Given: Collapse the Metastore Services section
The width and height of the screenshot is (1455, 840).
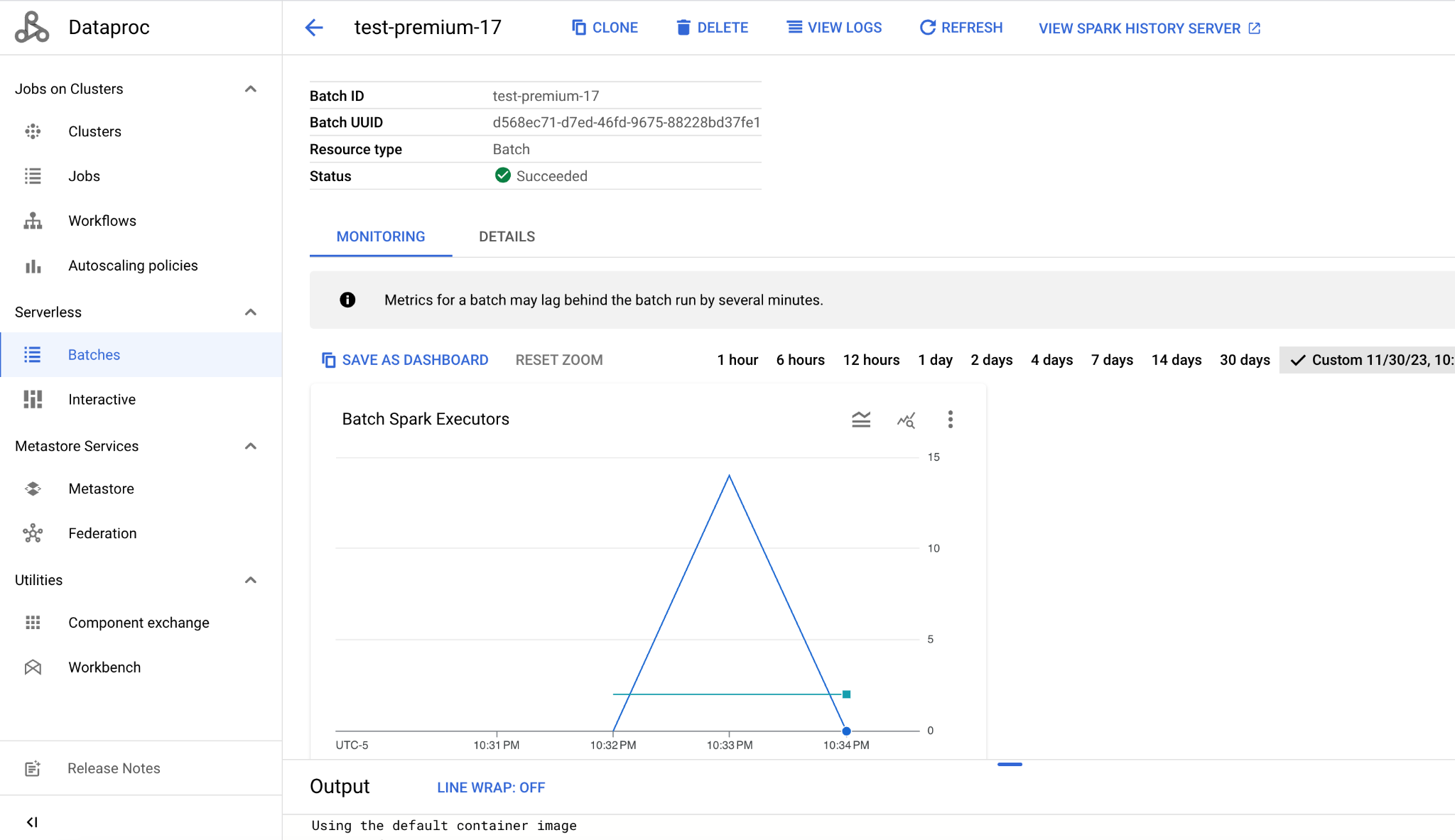Looking at the screenshot, I should click(251, 445).
